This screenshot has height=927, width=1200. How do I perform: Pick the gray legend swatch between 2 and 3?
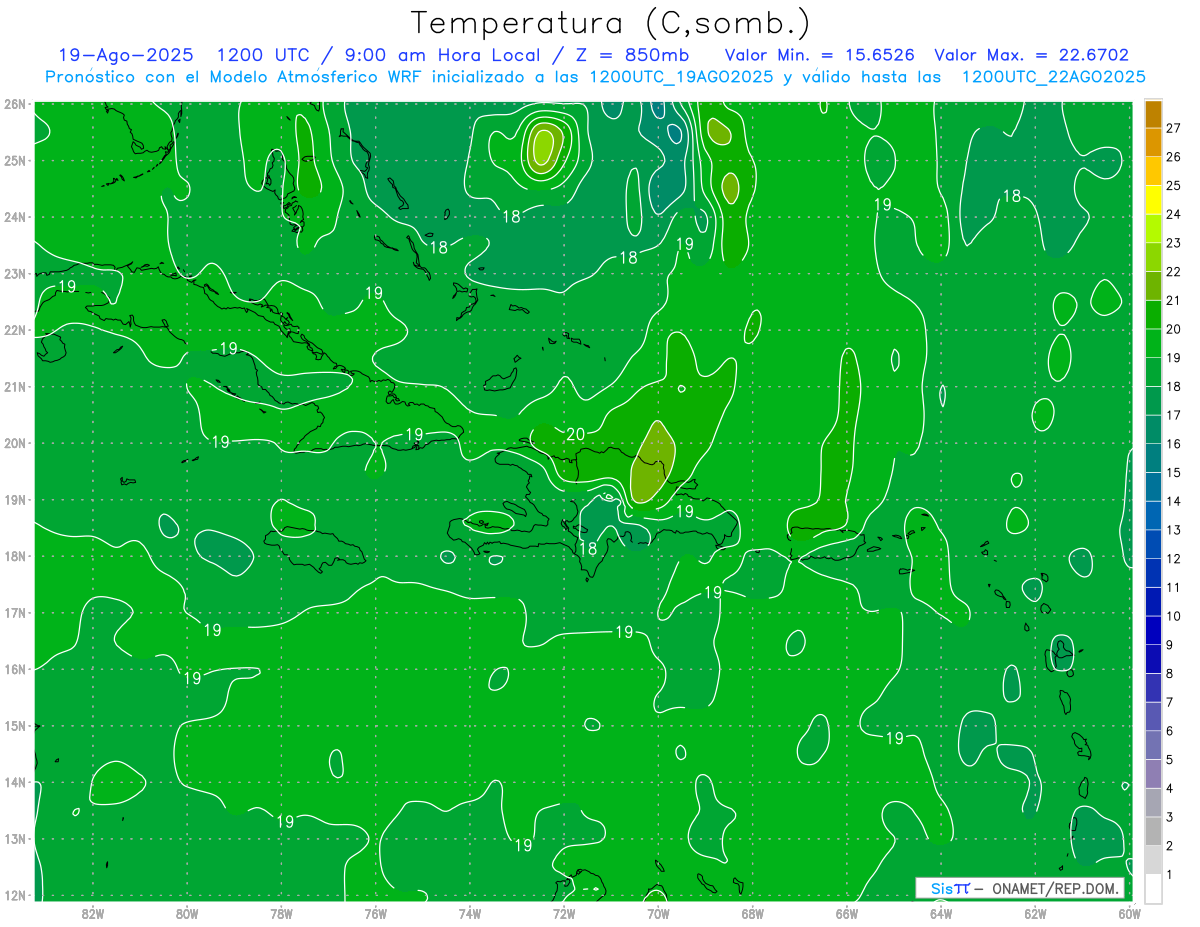(x=1153, y=831)
